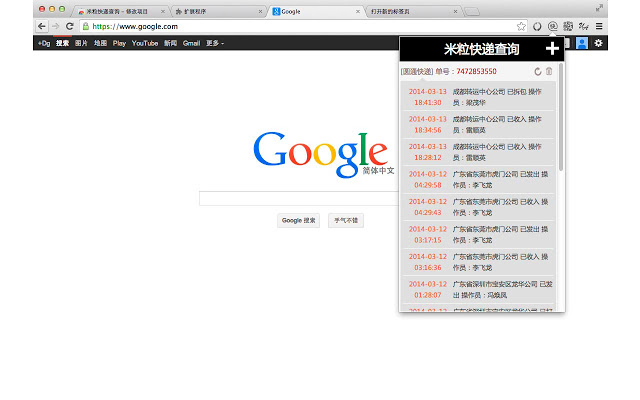Go back with the browser back arrow
640x400 pixels.
tap(42, 27)
